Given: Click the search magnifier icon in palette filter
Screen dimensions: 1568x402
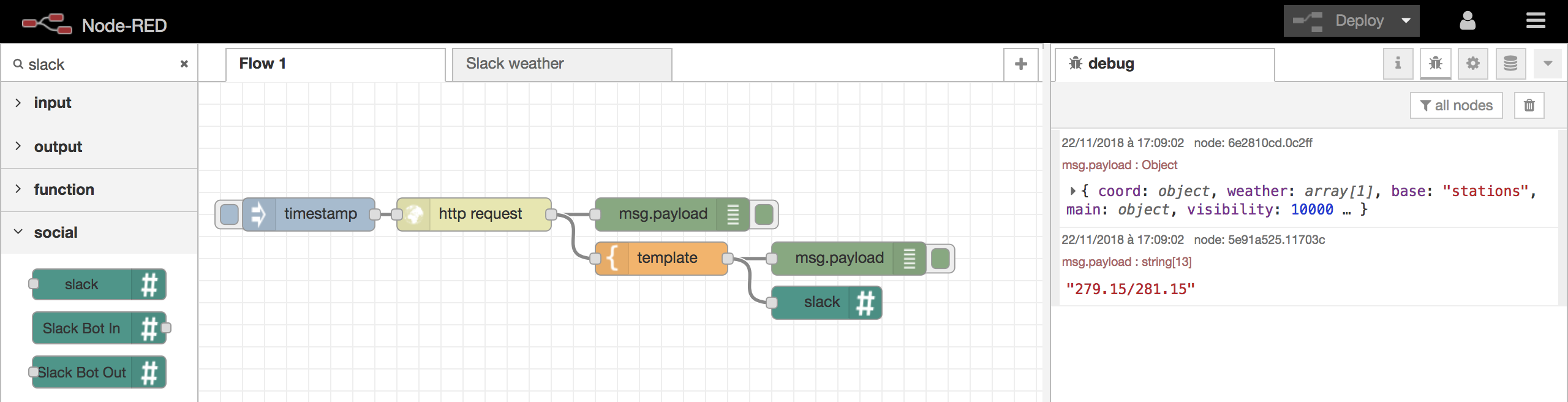Looking at the screenshot, I should click(x=18, y=64).
